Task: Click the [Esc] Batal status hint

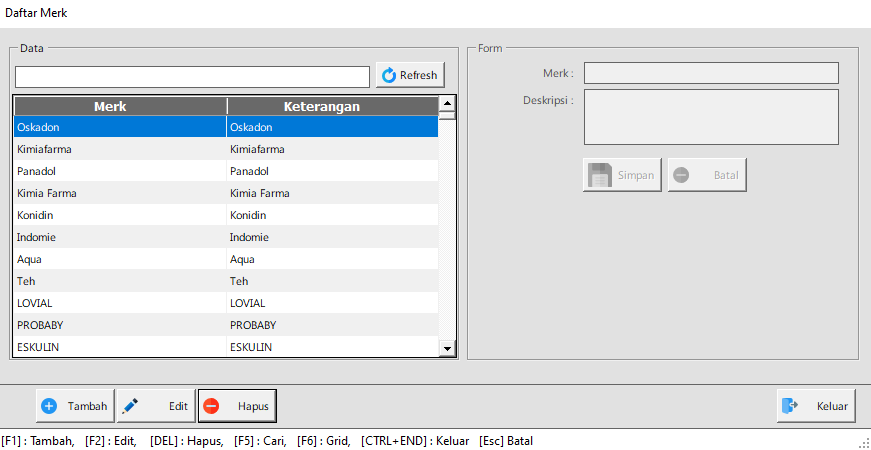Action: pyautogui.click(x=506, y=442)
